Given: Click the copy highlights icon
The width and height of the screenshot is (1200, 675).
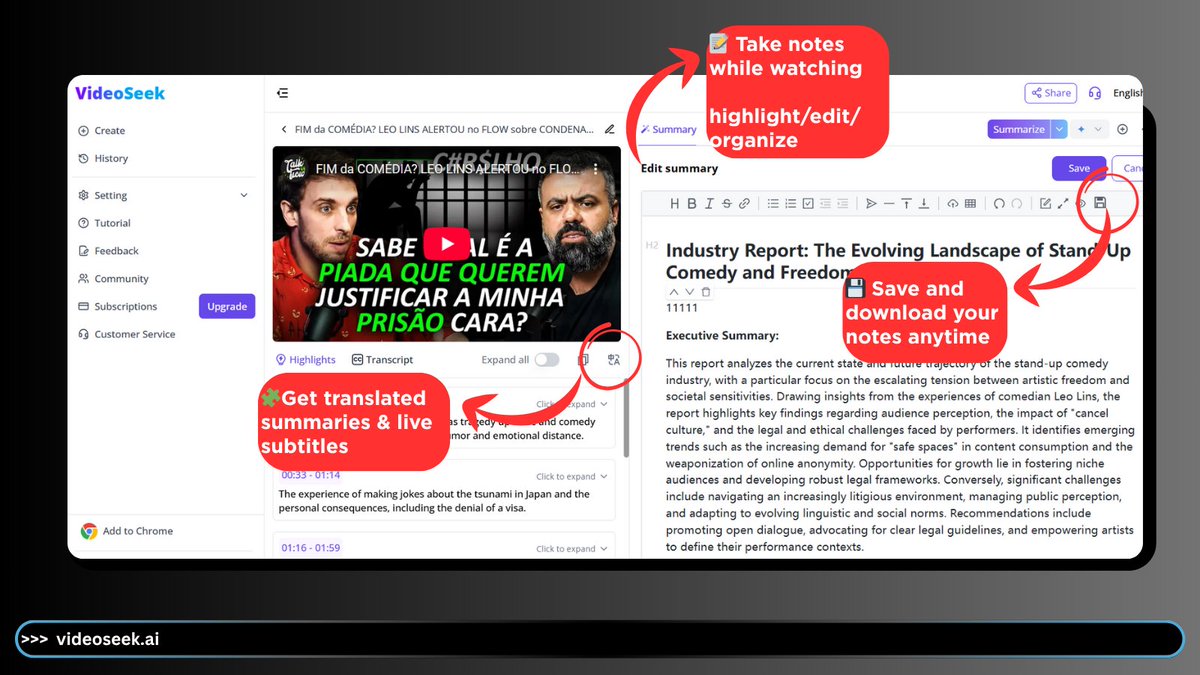Looking at the screenshot, I should (x=585, y=360).
